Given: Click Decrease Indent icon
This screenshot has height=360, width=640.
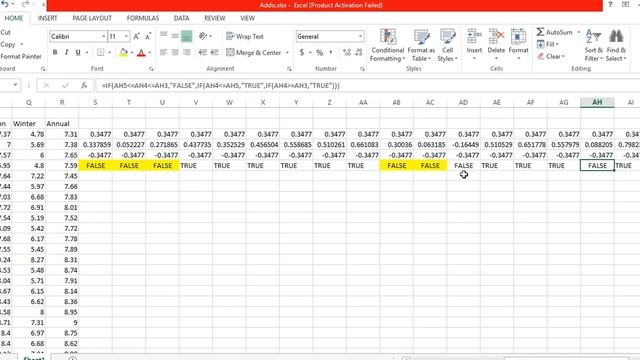Looking at the screenshot, I should pyautogui.click(x=203, y=52).
